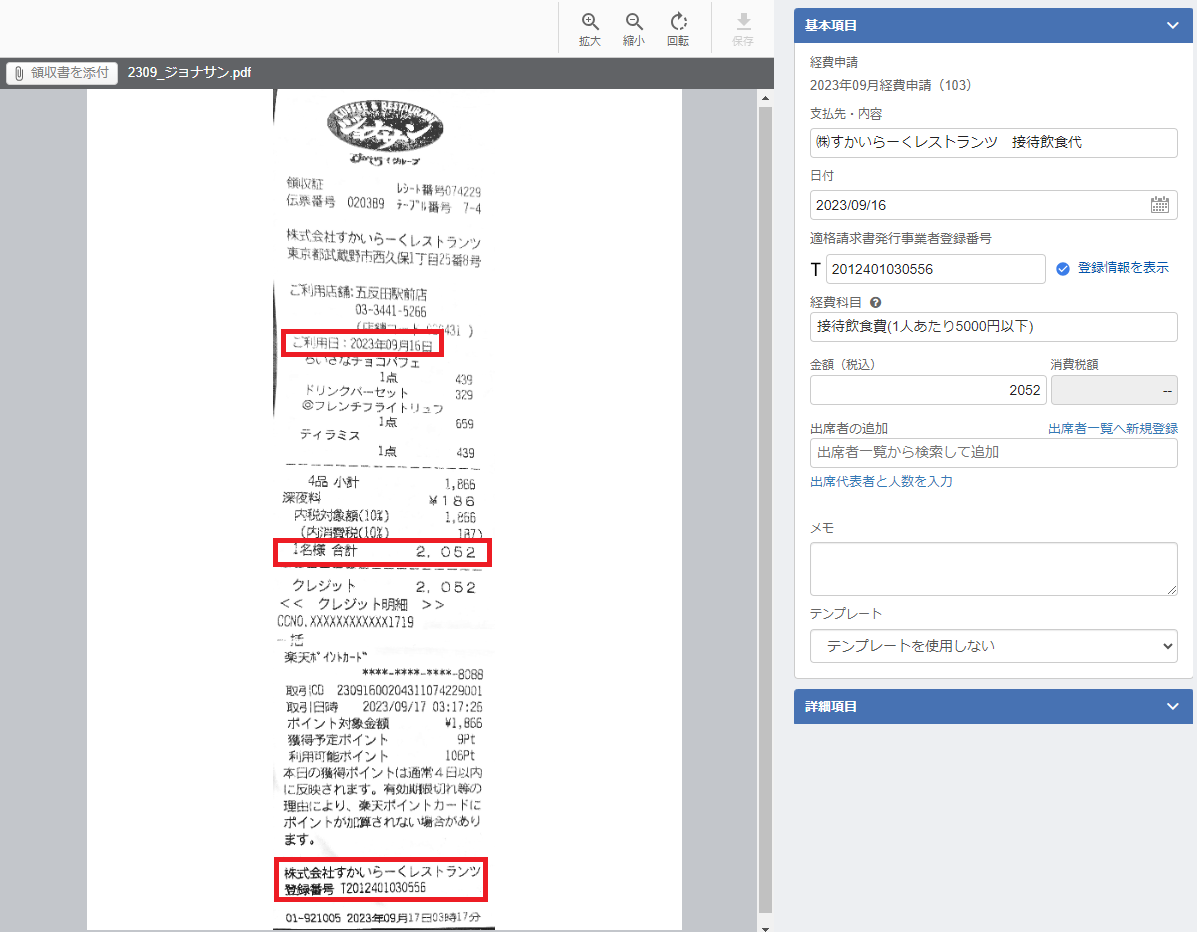Click the 出席者一覧から検索して追加 search field
1197x932 pixels.
coord(993,453)
